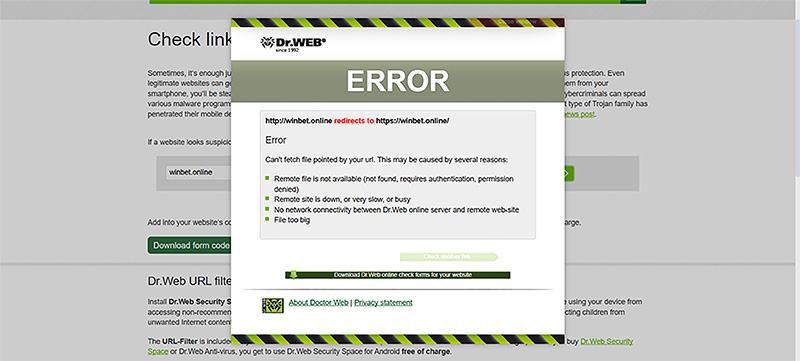Click the 'File too big' bullet

coord(287,220)
